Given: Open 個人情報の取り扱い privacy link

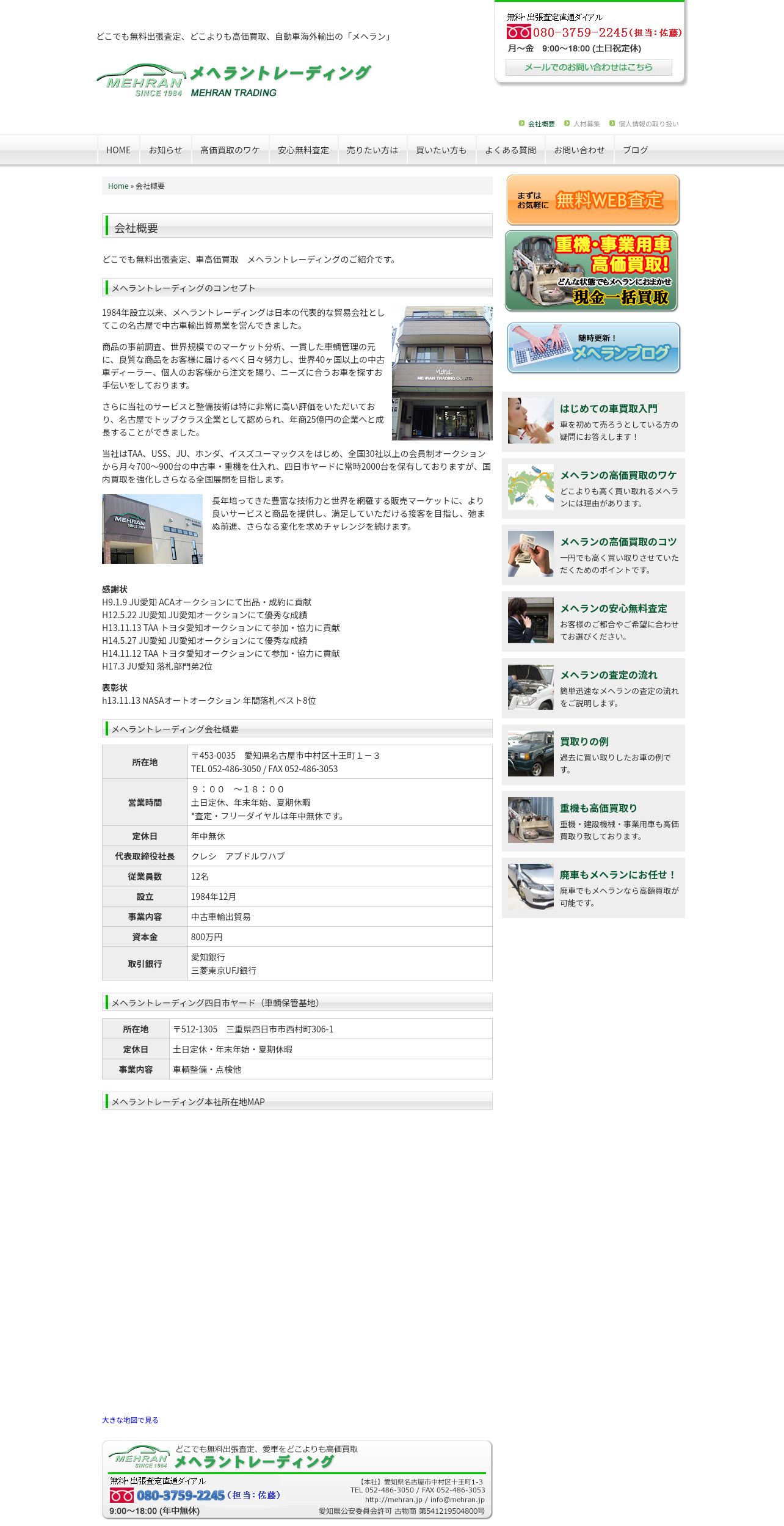Looking at the screenshot, I should click(x=648, y=124).
